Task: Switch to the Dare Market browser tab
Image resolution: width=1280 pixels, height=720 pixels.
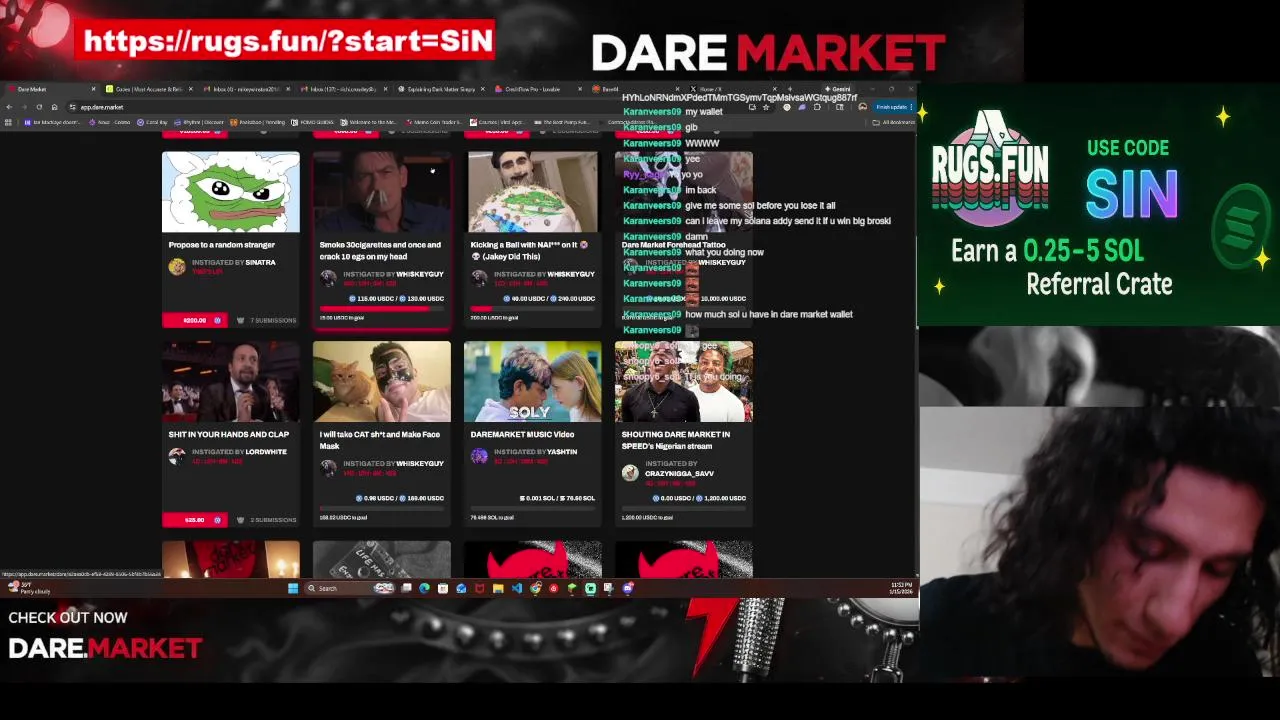Action: [x=50, y=89]
